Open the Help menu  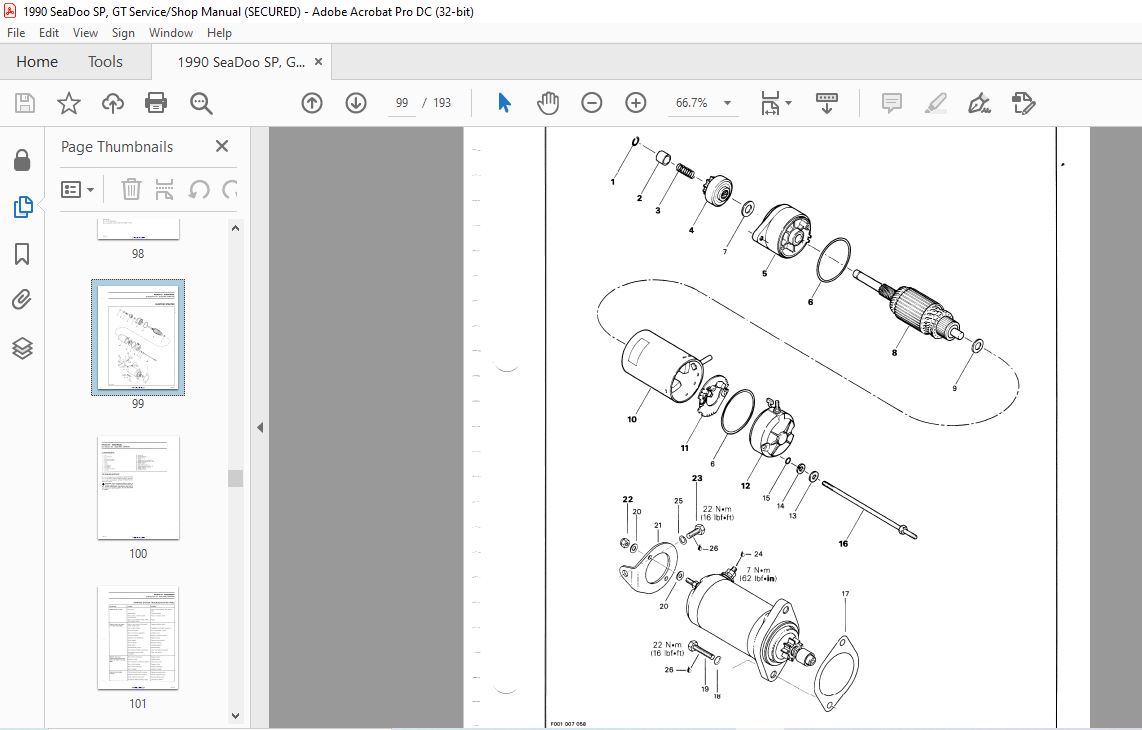click(218, 33)
